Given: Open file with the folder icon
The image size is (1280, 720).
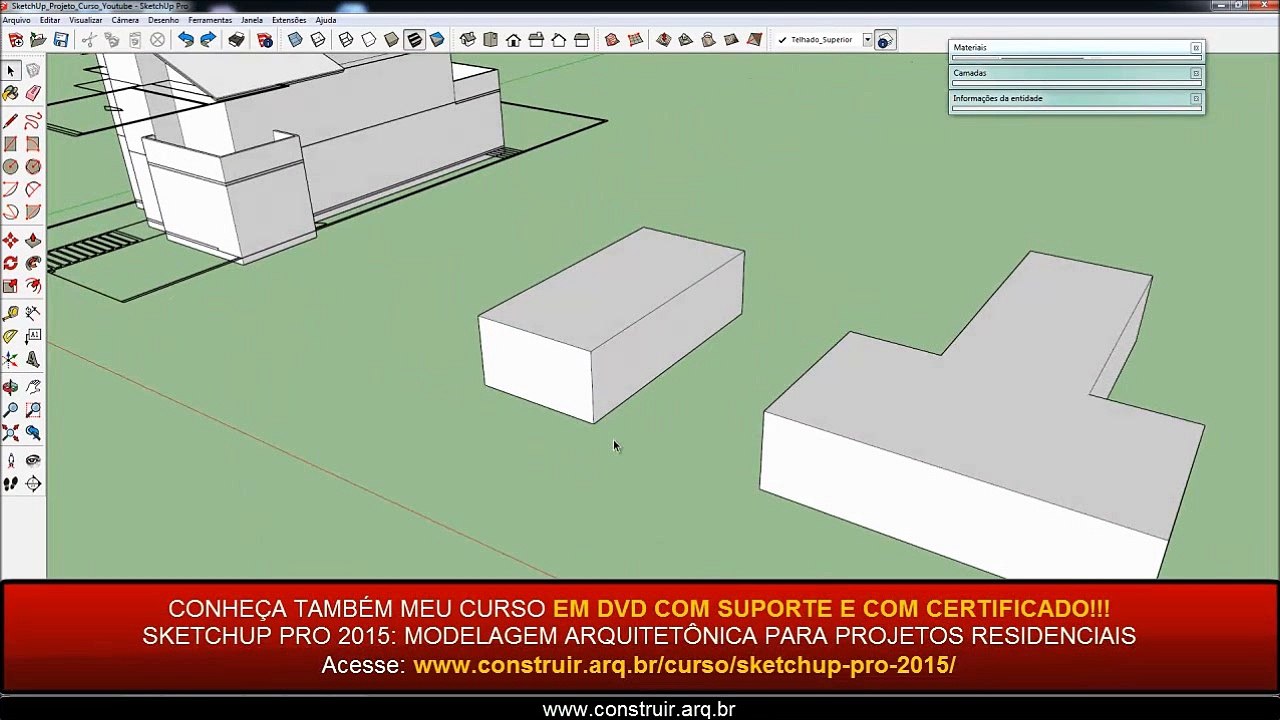Looking at the screenshot, I should click(x=38, y=40).
